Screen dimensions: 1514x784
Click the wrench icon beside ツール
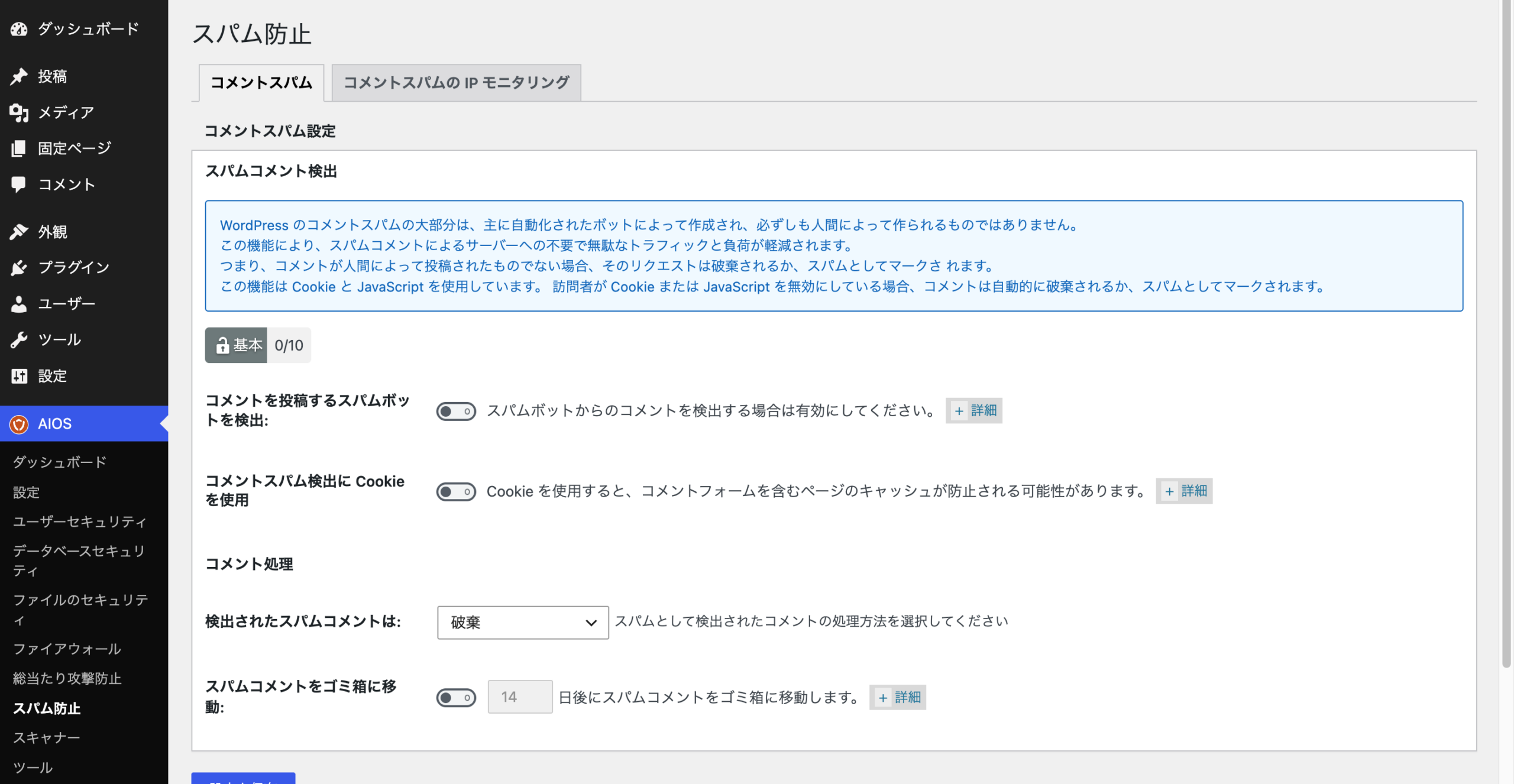pyautogui.click(x=19, y=340)
